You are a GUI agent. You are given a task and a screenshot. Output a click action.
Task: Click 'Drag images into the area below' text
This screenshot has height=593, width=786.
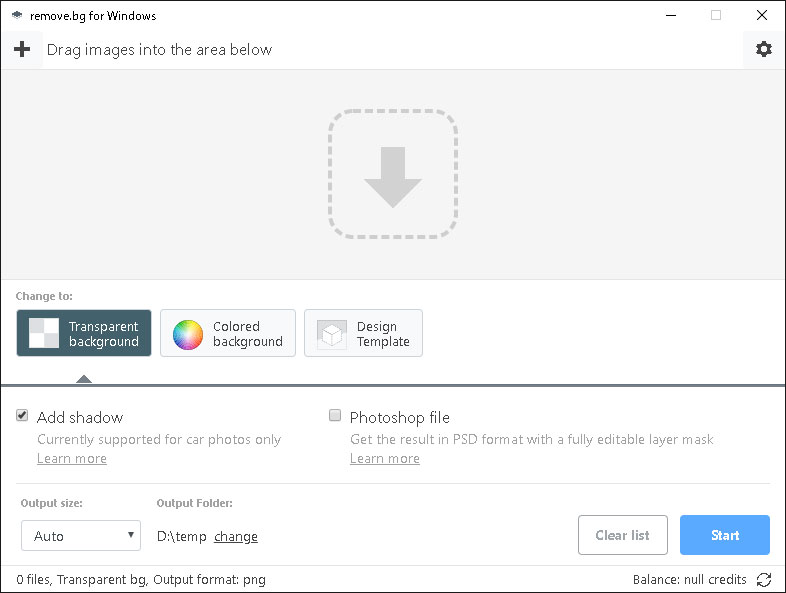(x=159, y=50)
